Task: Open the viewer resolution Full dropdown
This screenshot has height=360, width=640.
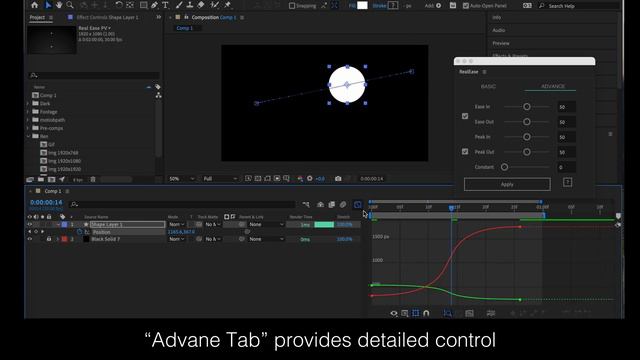Action: click(x=220, y=179)
